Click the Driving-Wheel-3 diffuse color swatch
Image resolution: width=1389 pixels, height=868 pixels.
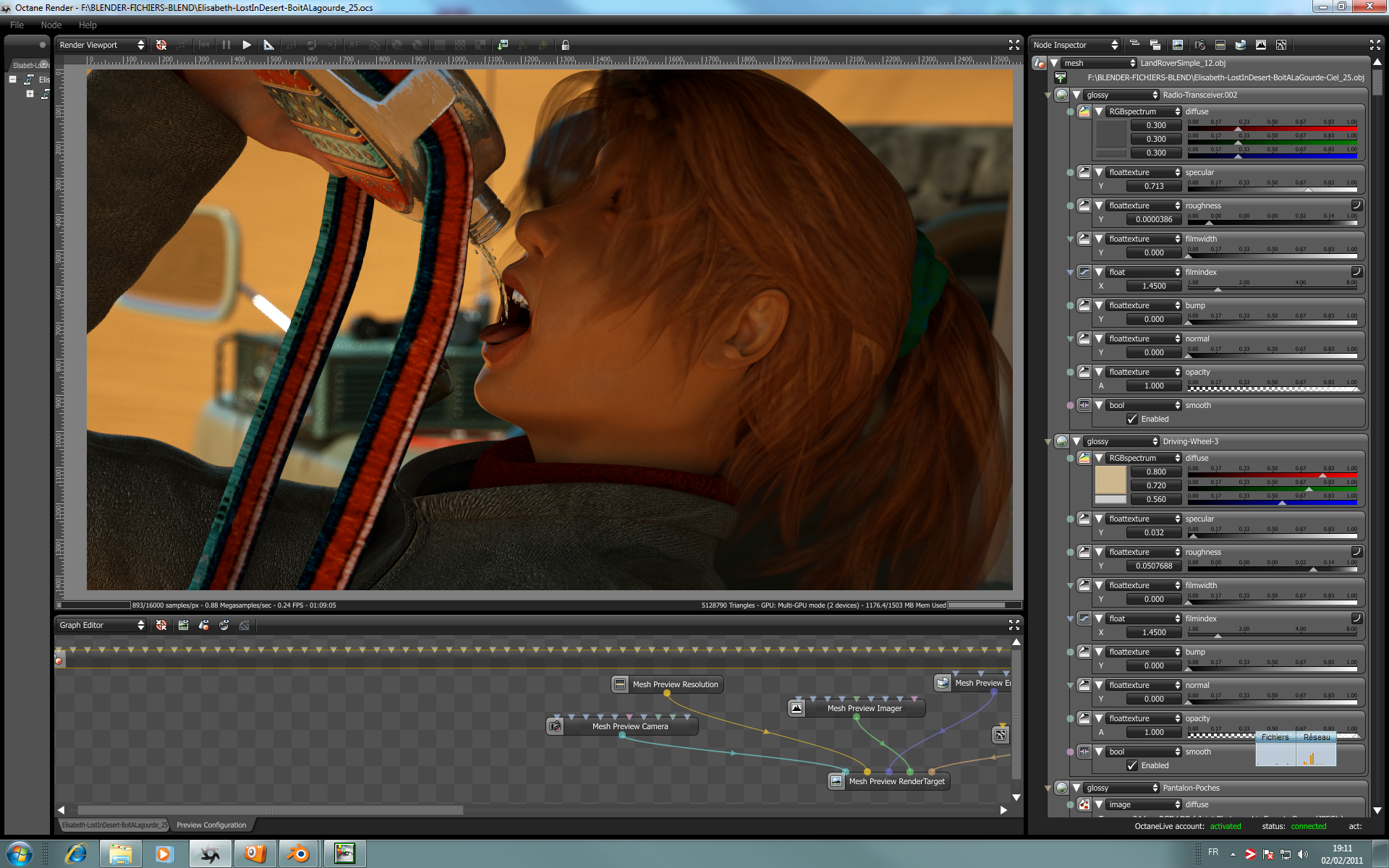(x=1110, y=479)
